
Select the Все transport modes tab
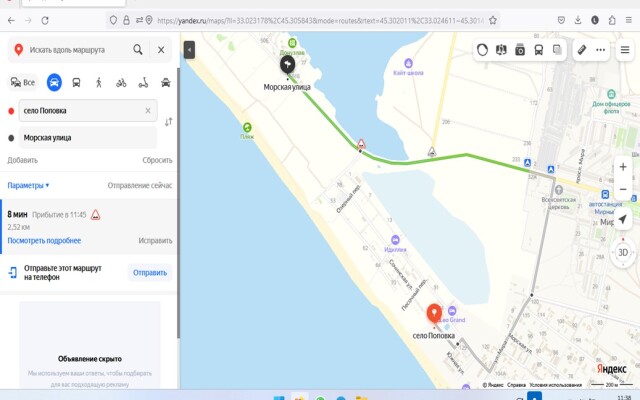coord(22,82)
